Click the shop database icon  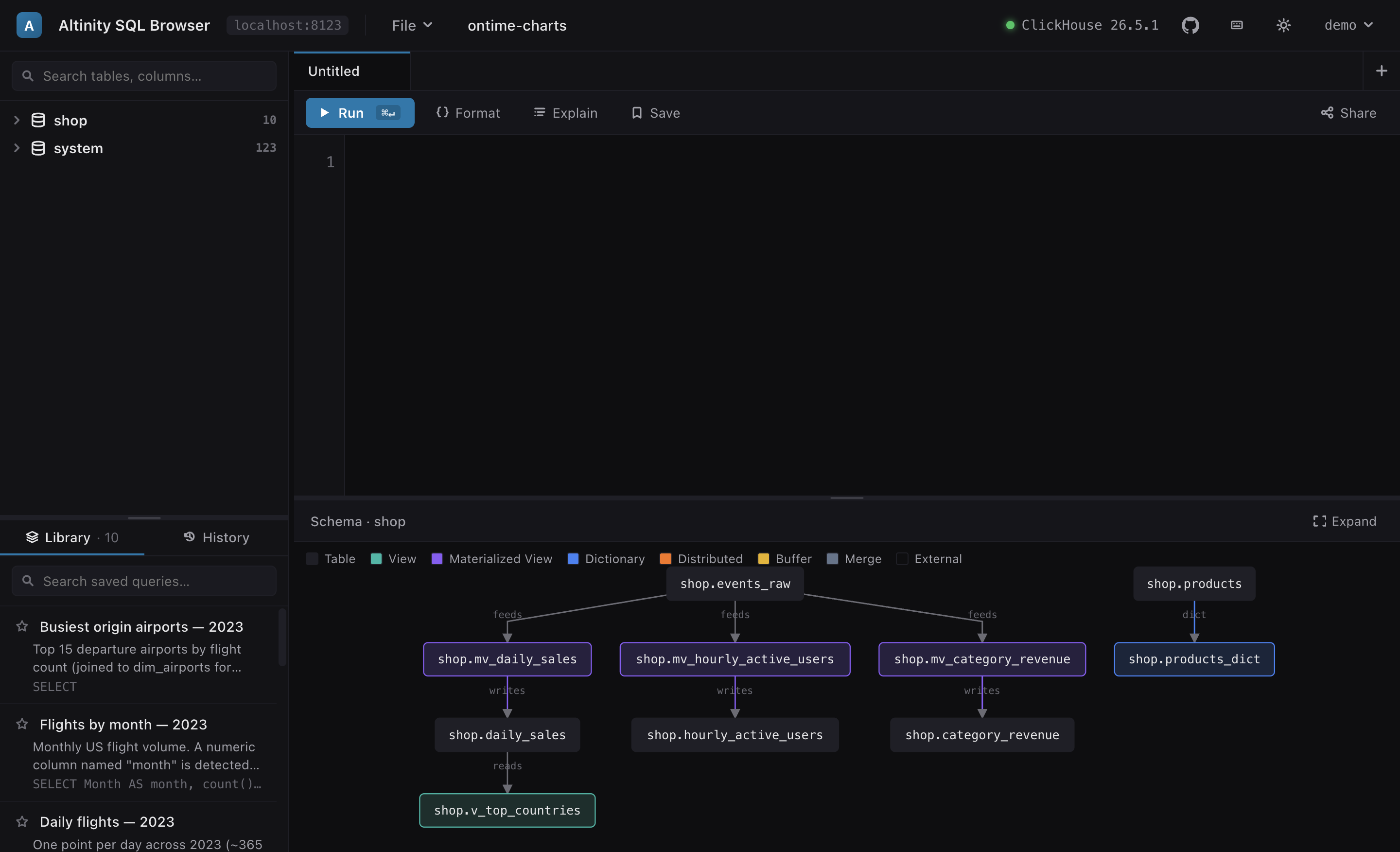coord(38,120)
